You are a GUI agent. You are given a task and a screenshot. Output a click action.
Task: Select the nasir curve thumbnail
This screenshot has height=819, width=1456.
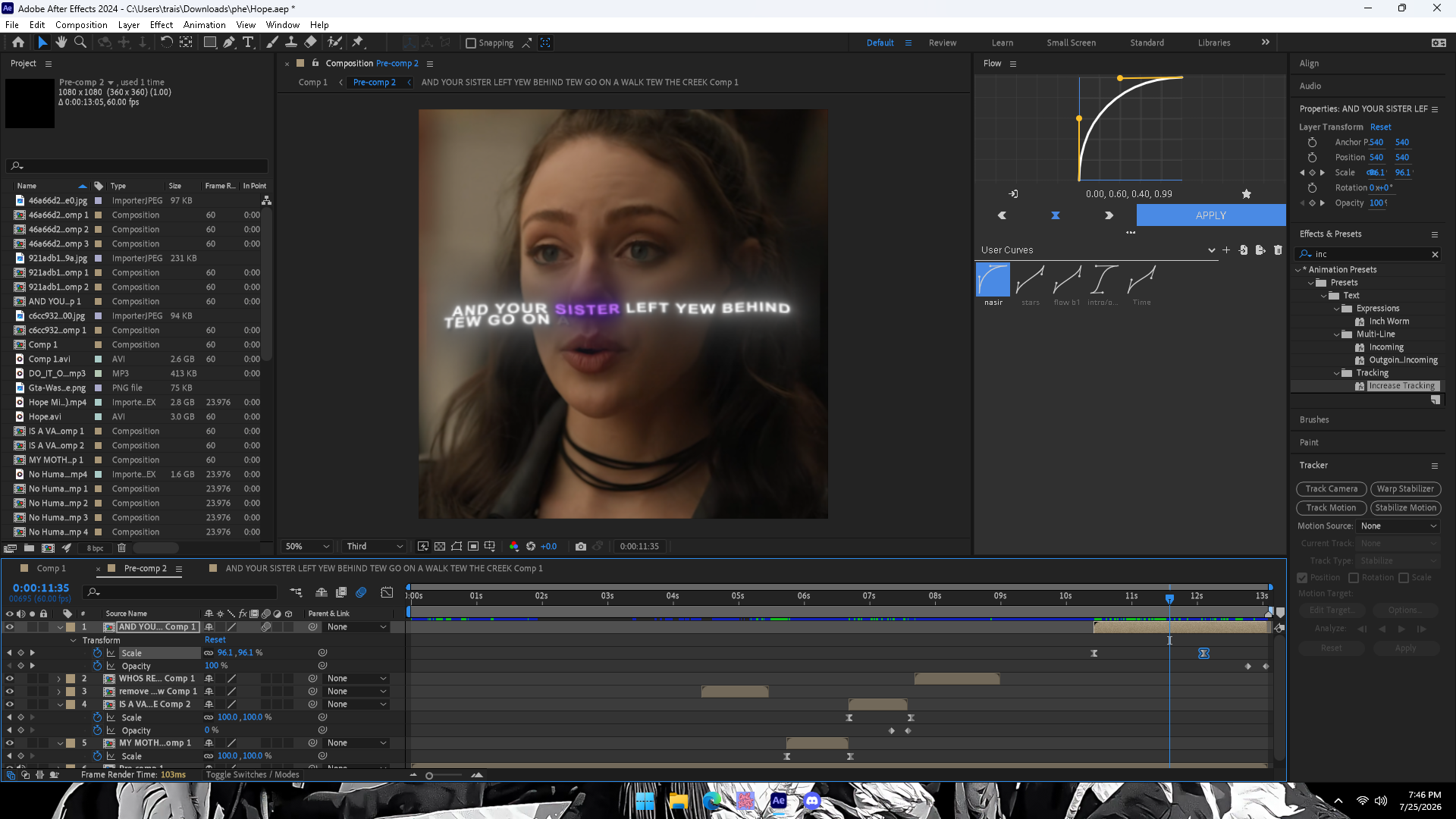(993, 280)
